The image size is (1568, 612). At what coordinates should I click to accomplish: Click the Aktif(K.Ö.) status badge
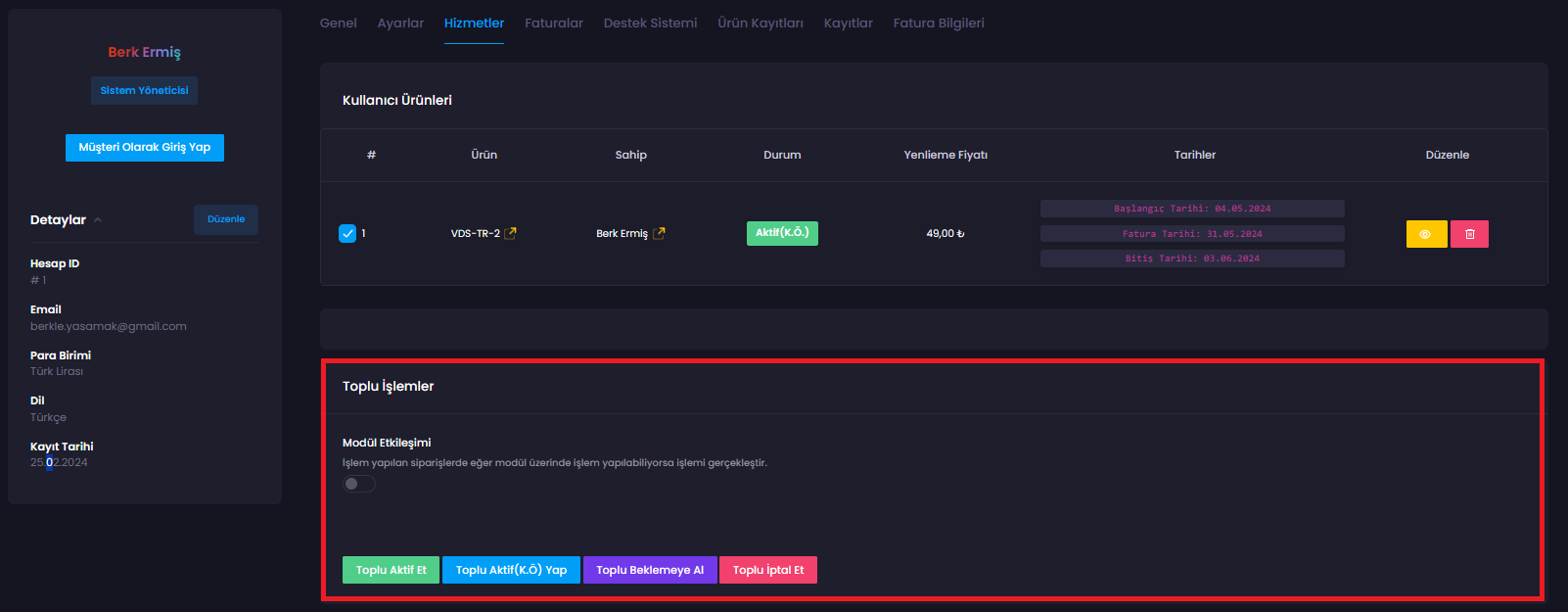coord(782,233)
